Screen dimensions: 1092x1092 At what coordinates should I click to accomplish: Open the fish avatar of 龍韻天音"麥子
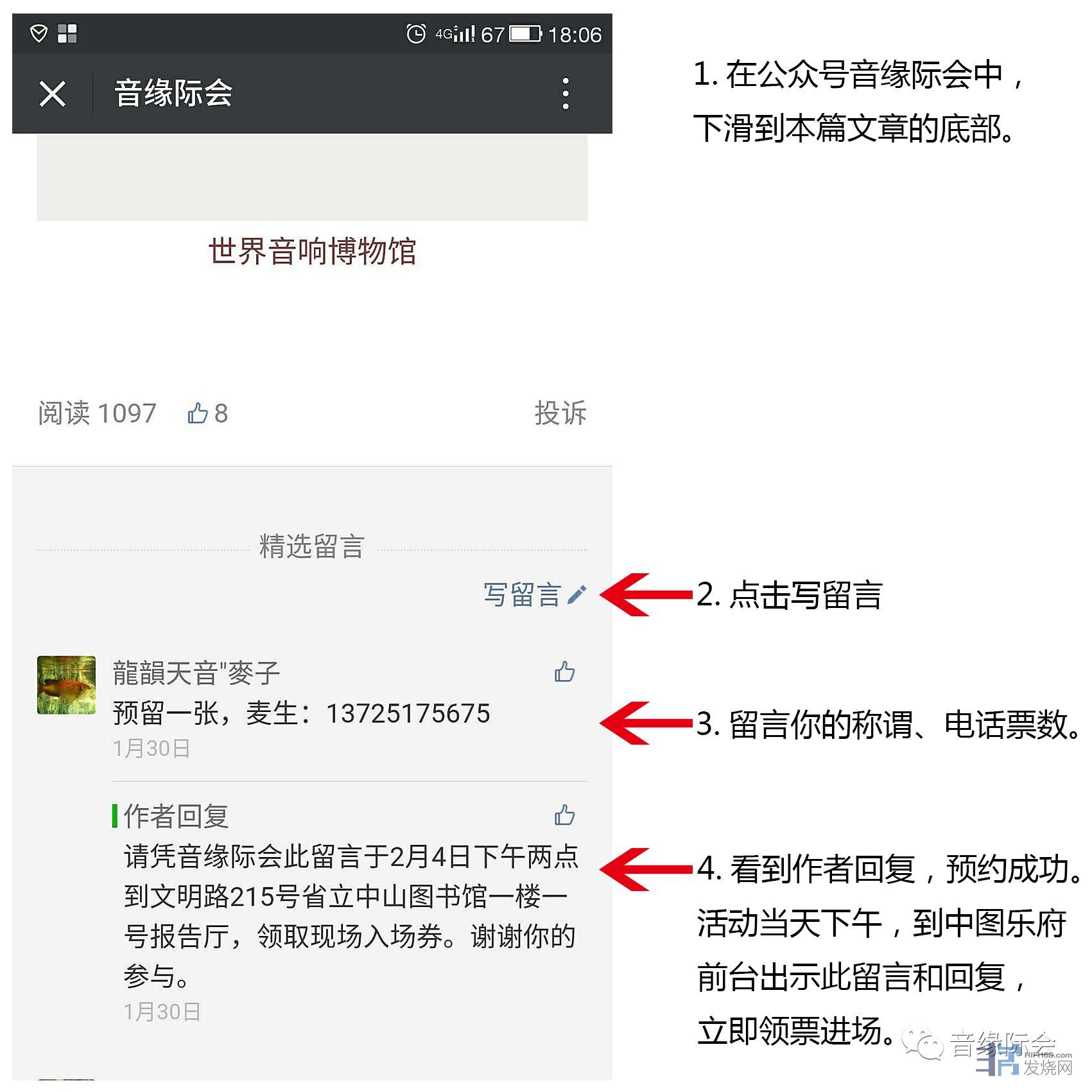(66, 684)
